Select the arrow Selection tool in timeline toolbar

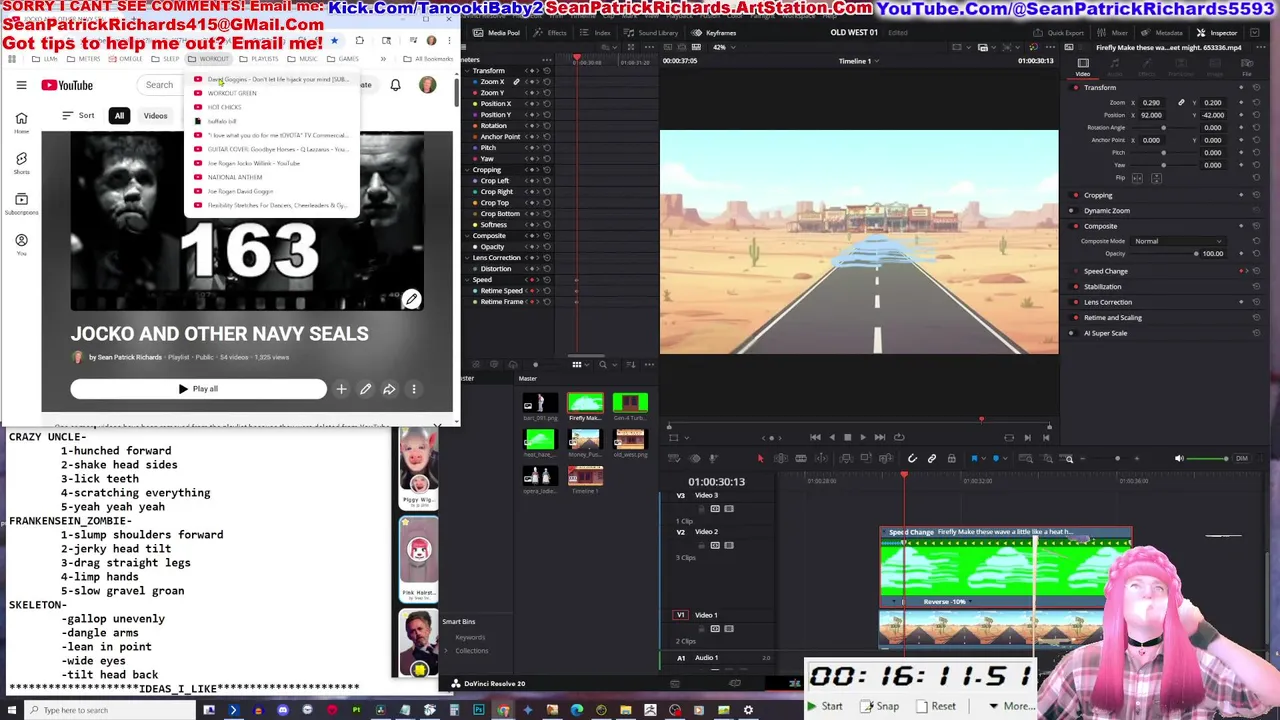(x=760, y=459)
